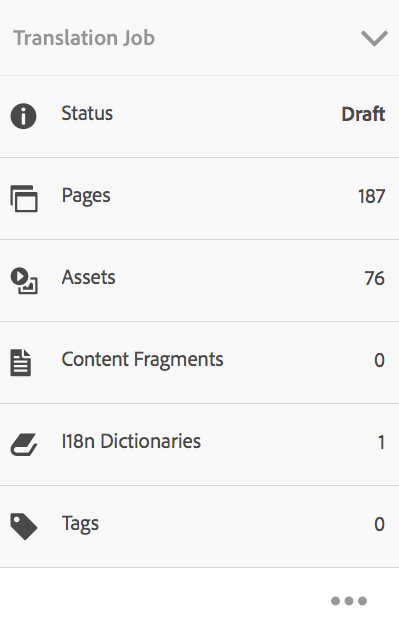This screenshot has width=399, height=627.
Task: Open the Assets row
Action: coord(200,281)
